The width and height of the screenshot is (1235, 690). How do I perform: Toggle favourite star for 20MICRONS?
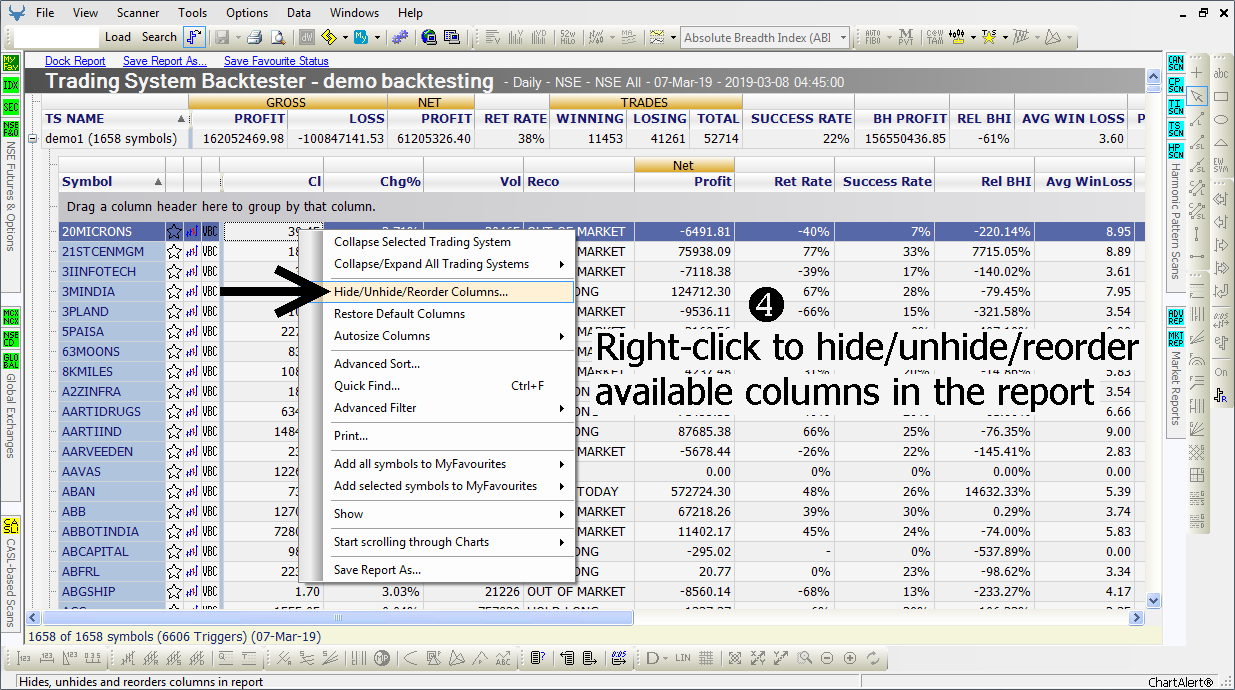click(x=174, y=232)
